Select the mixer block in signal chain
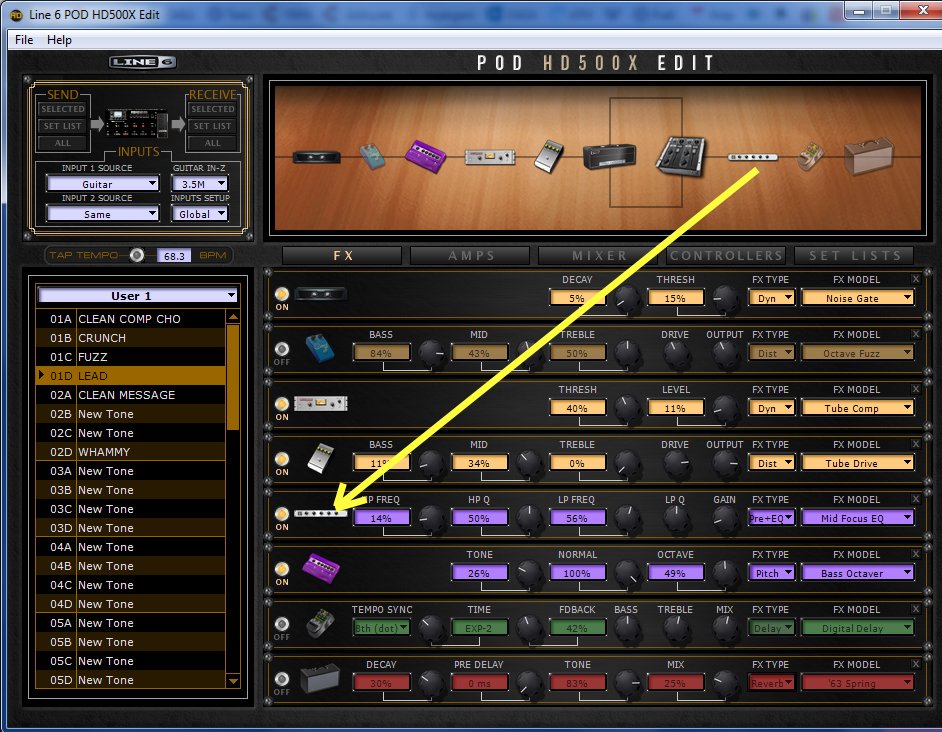The width and height of the screenshot is (942, 732). pos(681,156)
